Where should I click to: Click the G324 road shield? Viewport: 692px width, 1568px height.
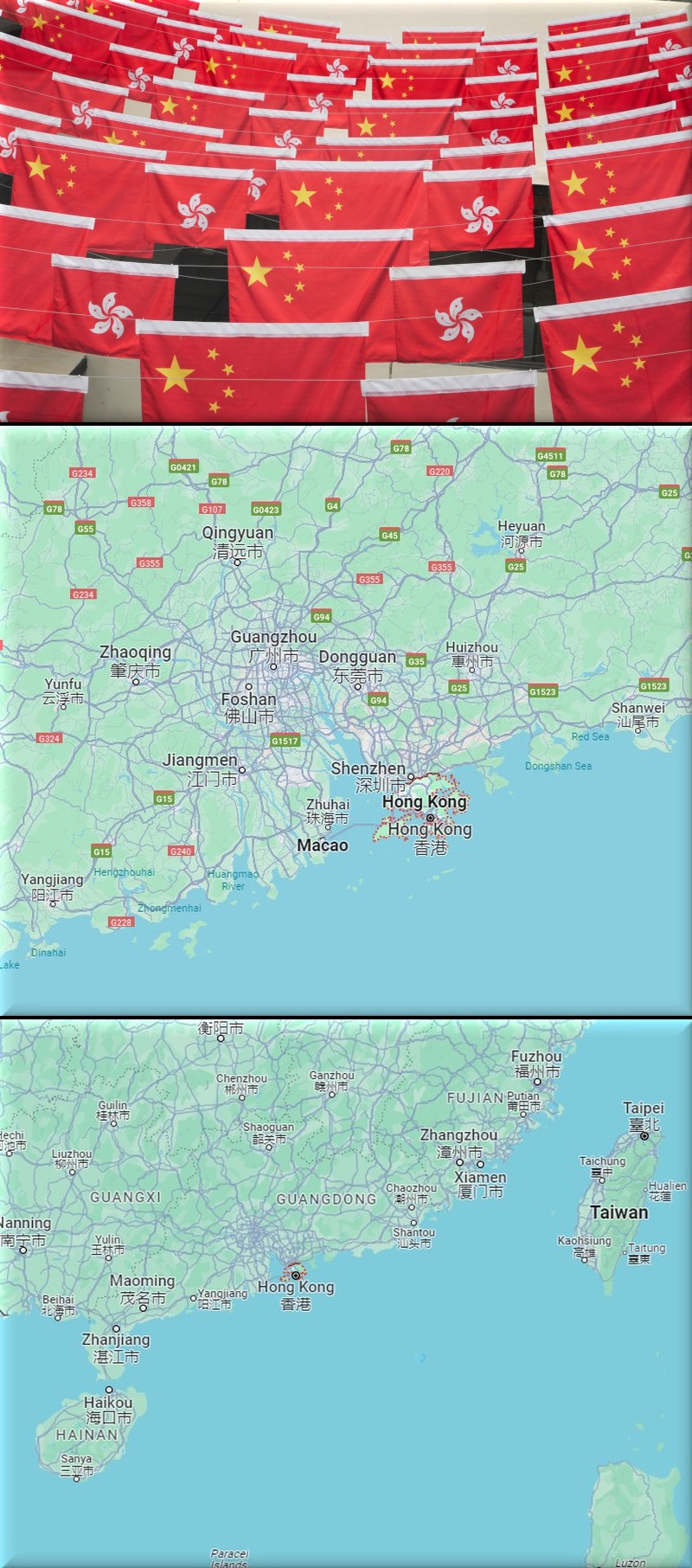pyautogui.click(x=49, y=738)
